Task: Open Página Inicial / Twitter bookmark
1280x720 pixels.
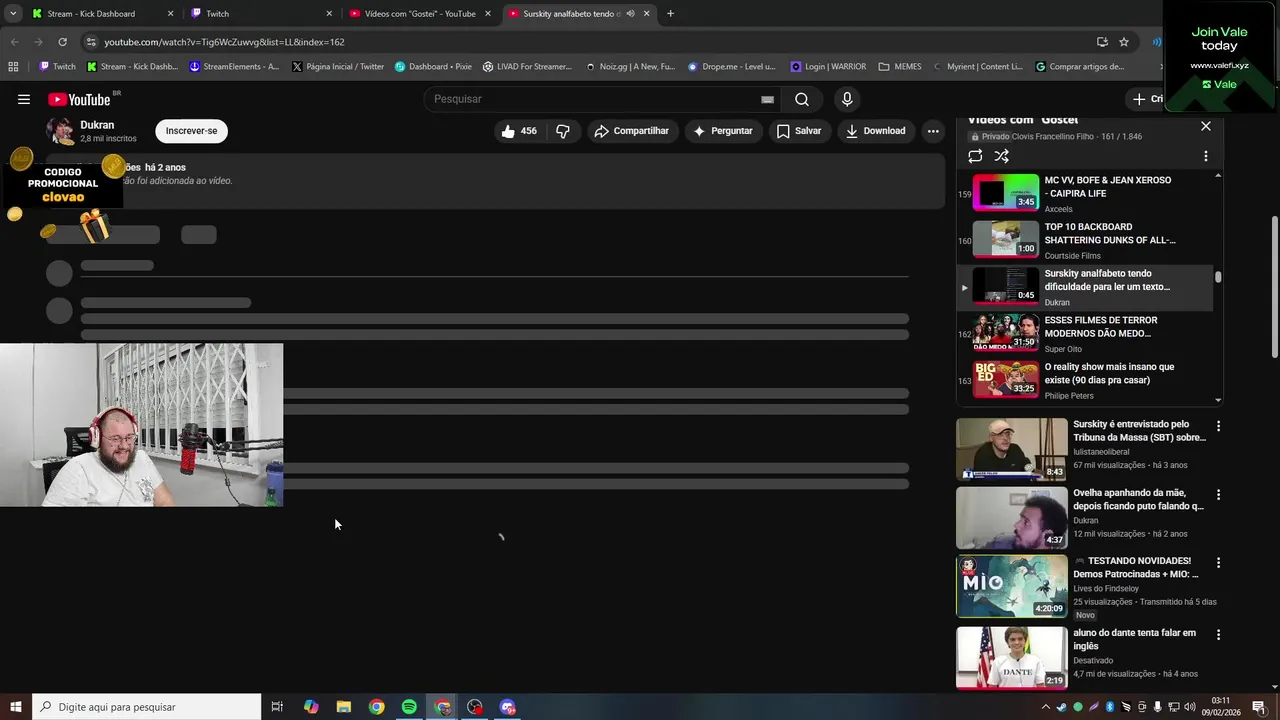Action: pos(338,67)
